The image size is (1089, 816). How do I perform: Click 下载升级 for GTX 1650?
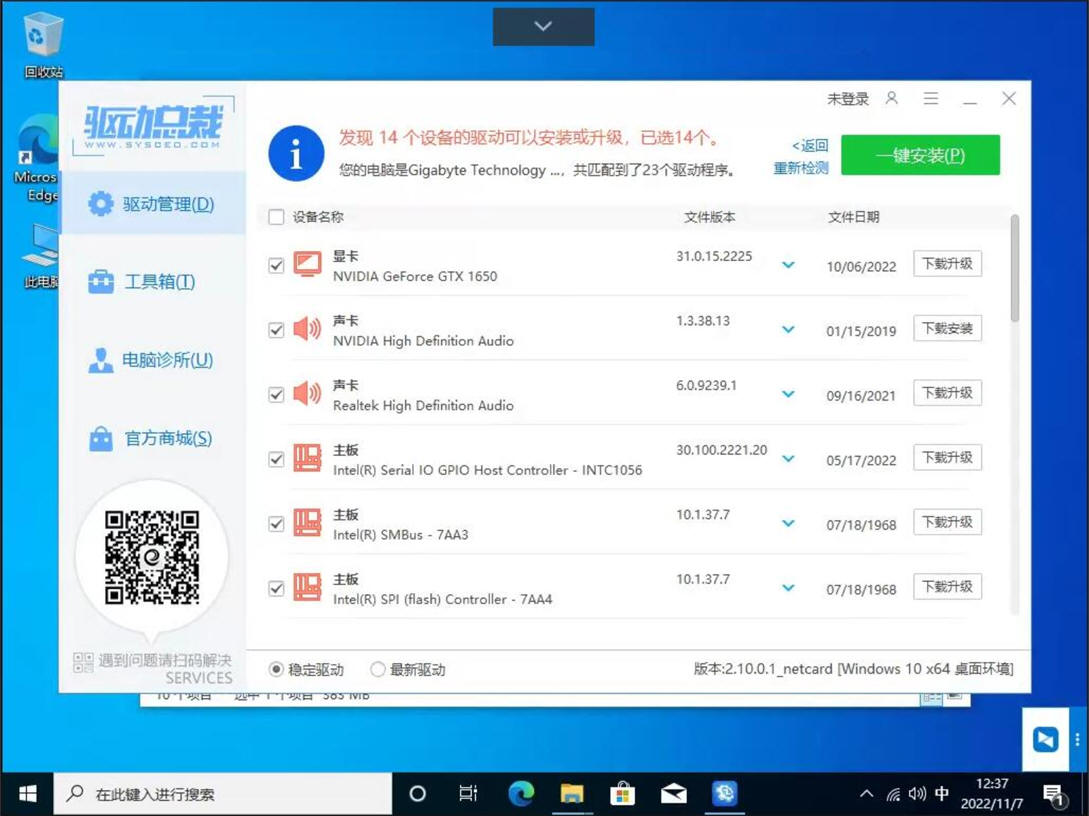[947, 264]
